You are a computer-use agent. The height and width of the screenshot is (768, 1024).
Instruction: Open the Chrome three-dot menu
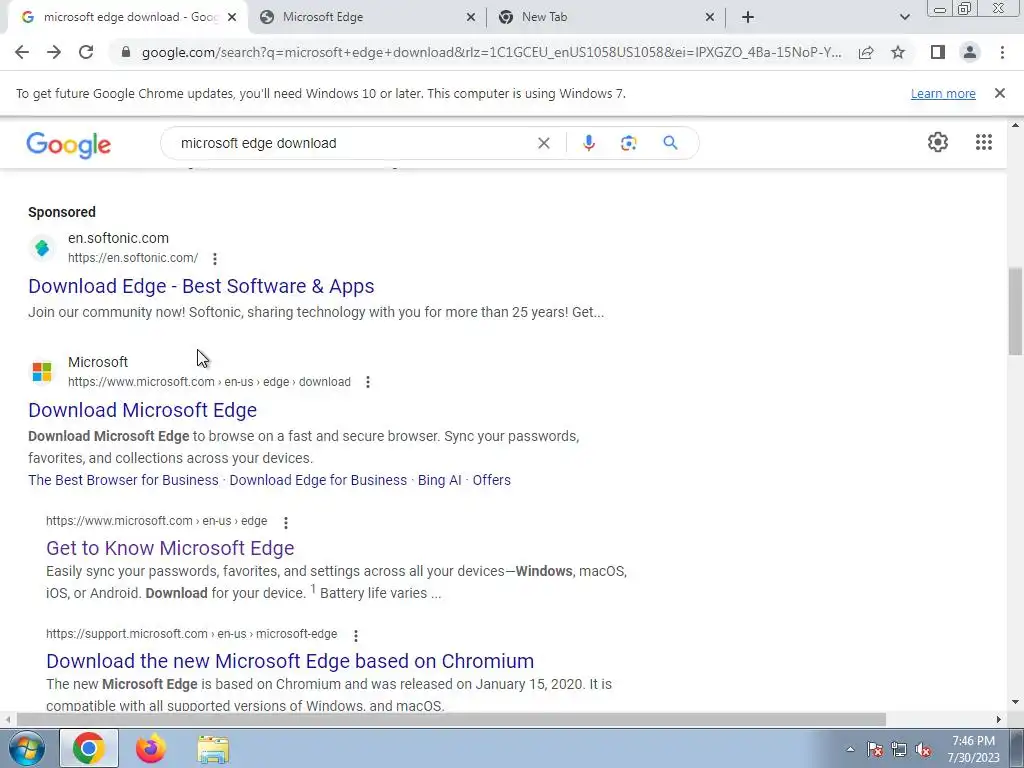click(1002, 52)
